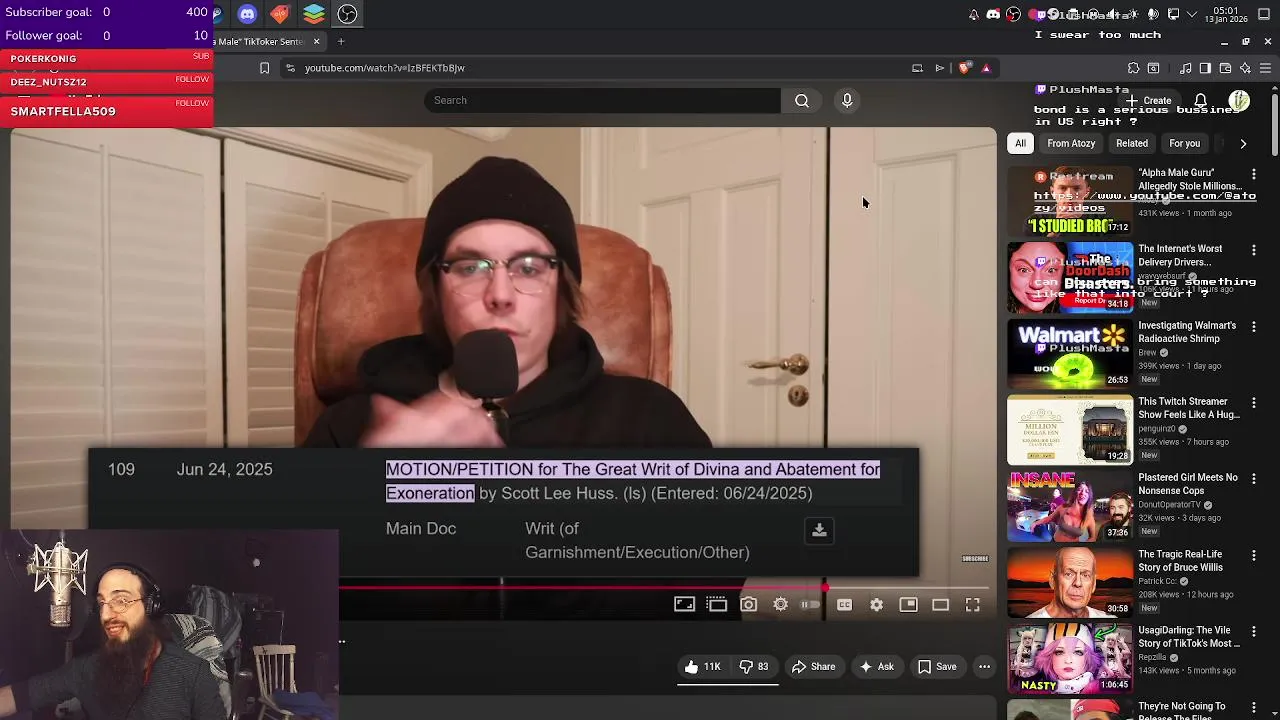Open UsagiDarling video title link

pyautogui.click(x=1189, y=637)
